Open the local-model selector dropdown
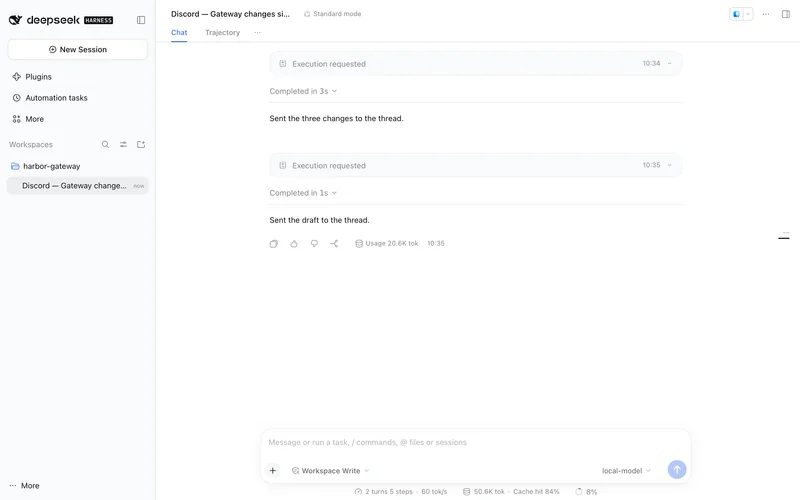The width and height of the screenshot is (800, 500). (626, 470)
